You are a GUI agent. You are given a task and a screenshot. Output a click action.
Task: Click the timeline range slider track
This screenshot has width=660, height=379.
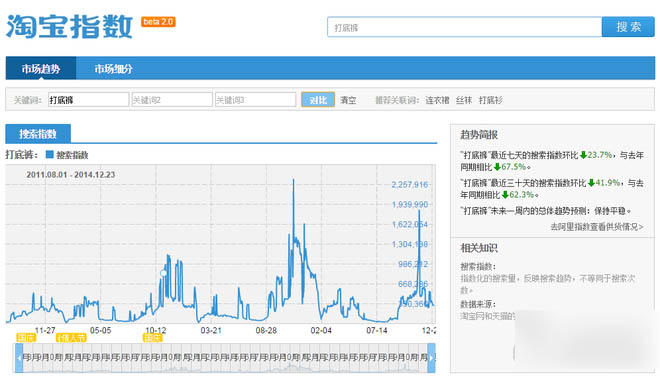tap(225, 358)
